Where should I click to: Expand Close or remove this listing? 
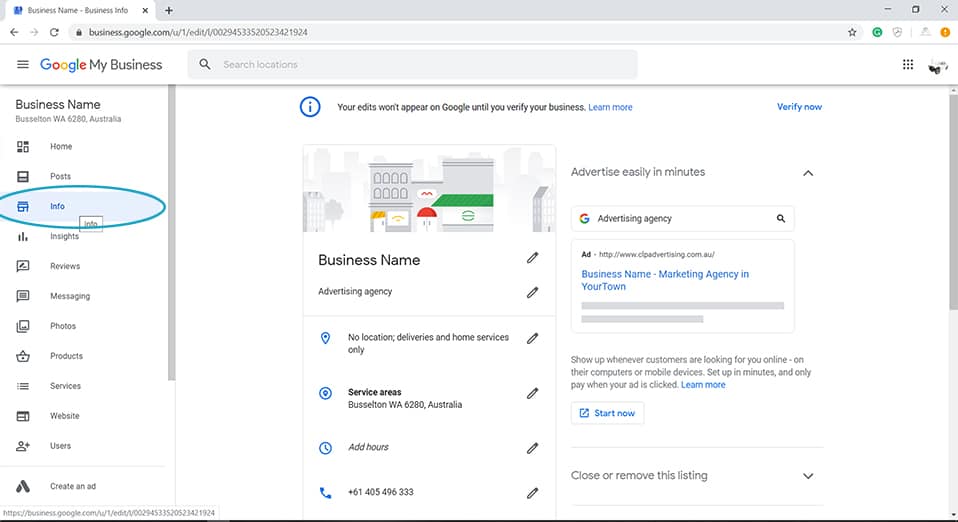(808, 476)
